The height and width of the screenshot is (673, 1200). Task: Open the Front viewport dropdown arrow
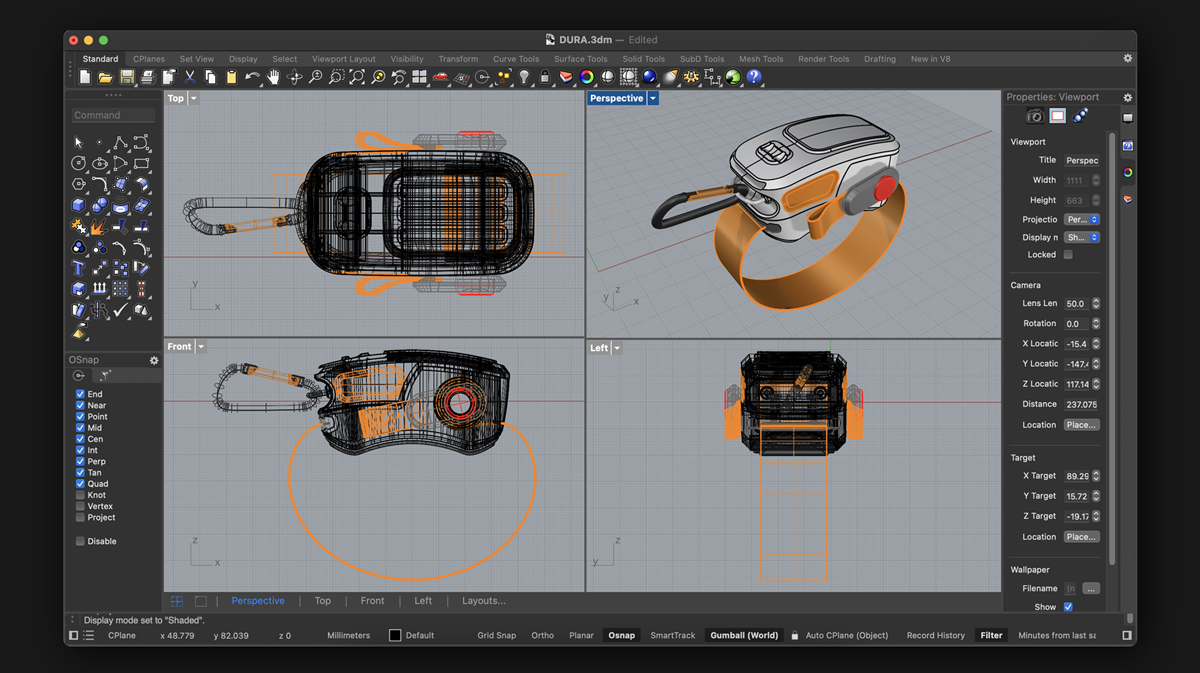point(201,347)
